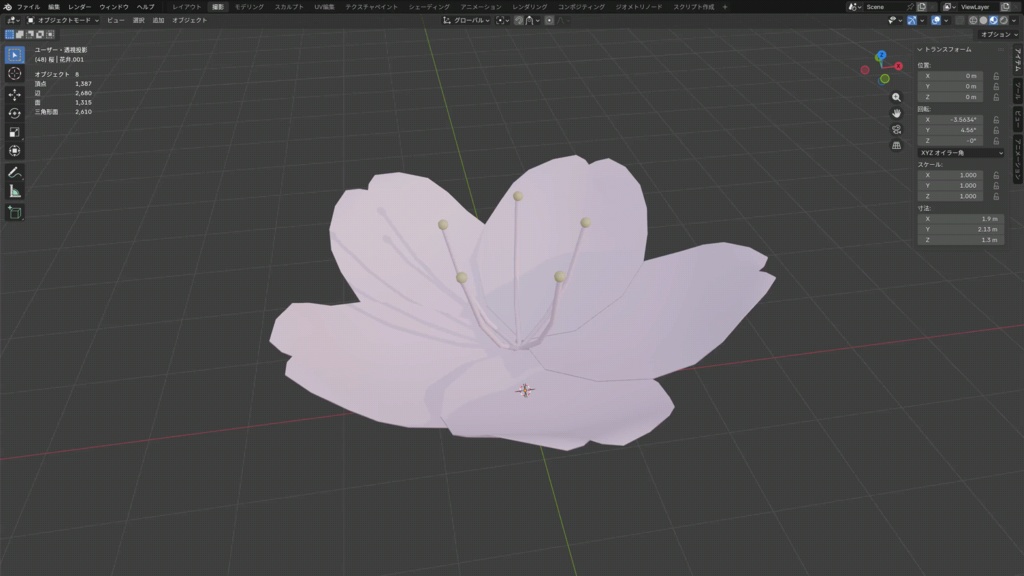1024x576 pixels.
Task: Click the Pan hand icon in the viewport
Action: pyautogui.click(x=896, y=113)
